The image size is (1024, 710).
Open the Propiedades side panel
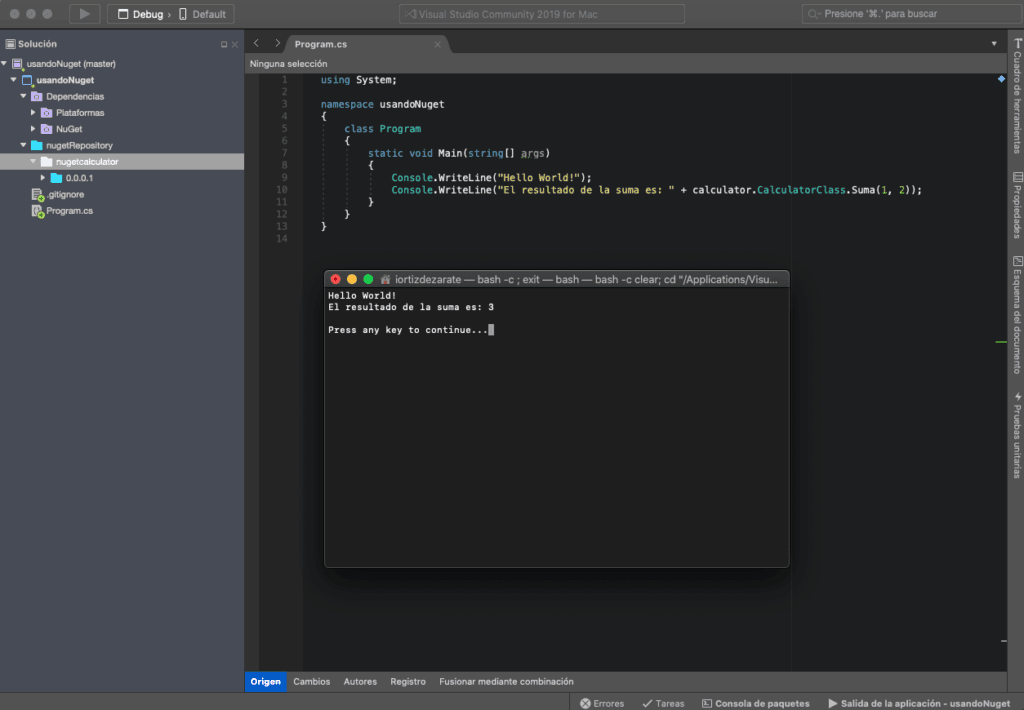[x=1016, y=205]
